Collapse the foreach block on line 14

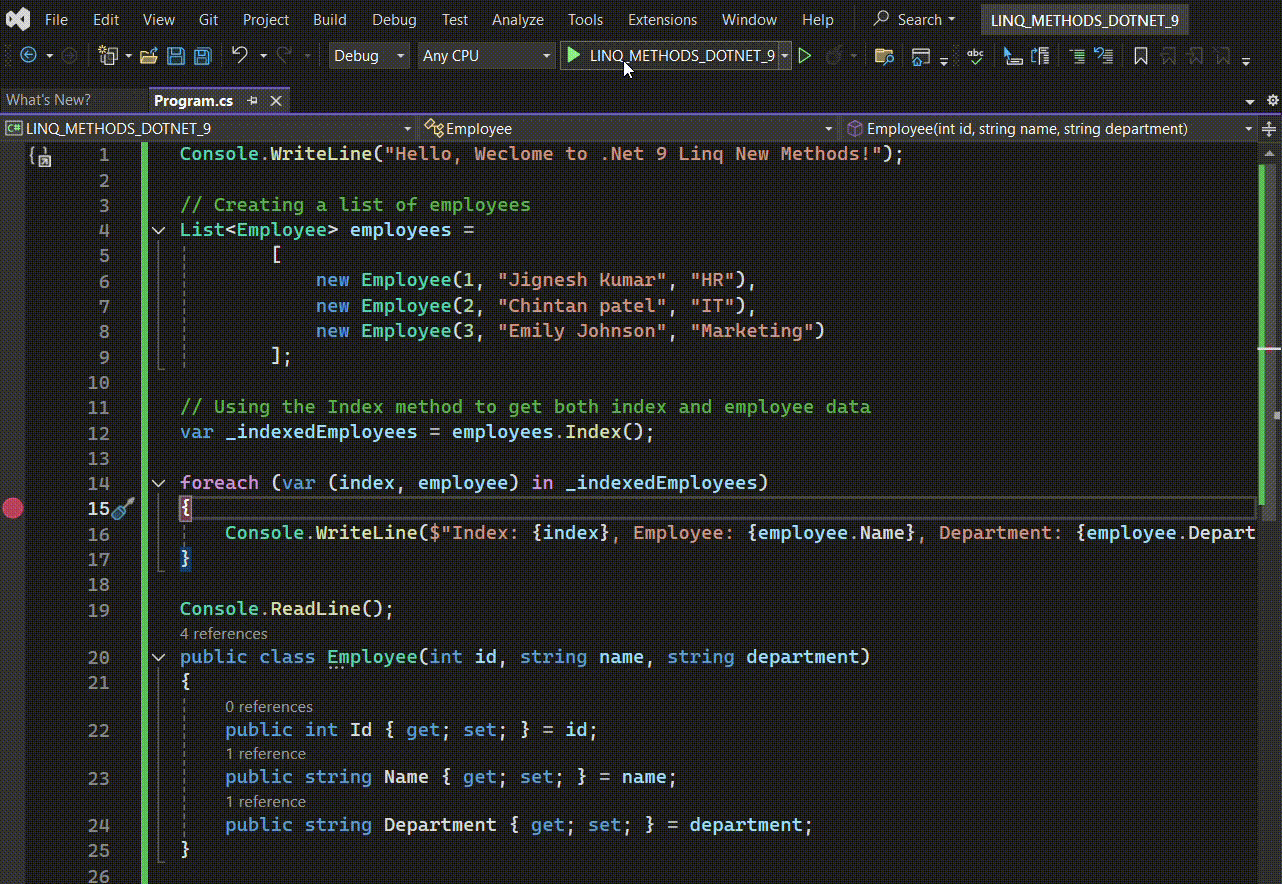[158, 482]
